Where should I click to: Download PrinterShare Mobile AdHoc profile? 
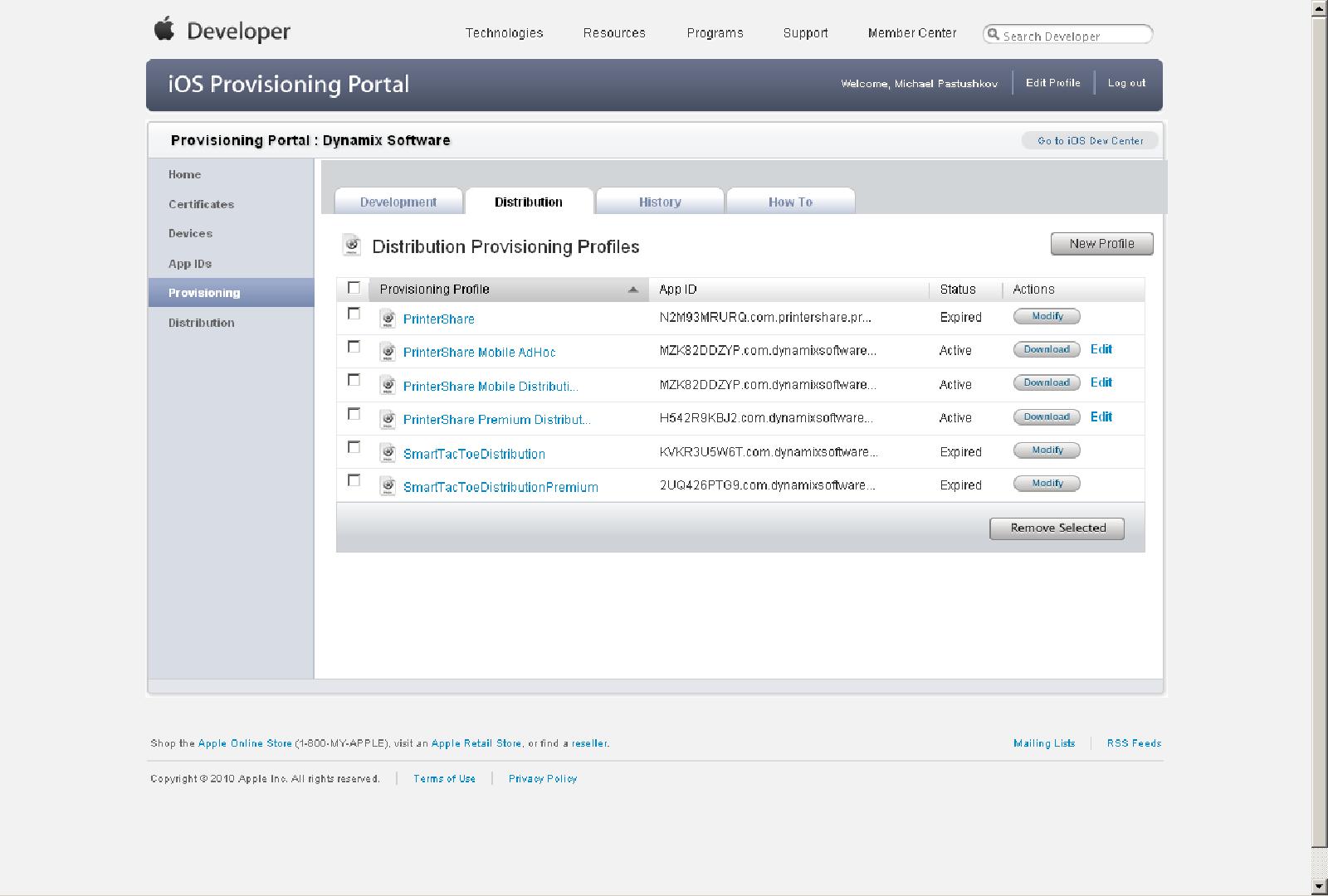point(1047,349)
